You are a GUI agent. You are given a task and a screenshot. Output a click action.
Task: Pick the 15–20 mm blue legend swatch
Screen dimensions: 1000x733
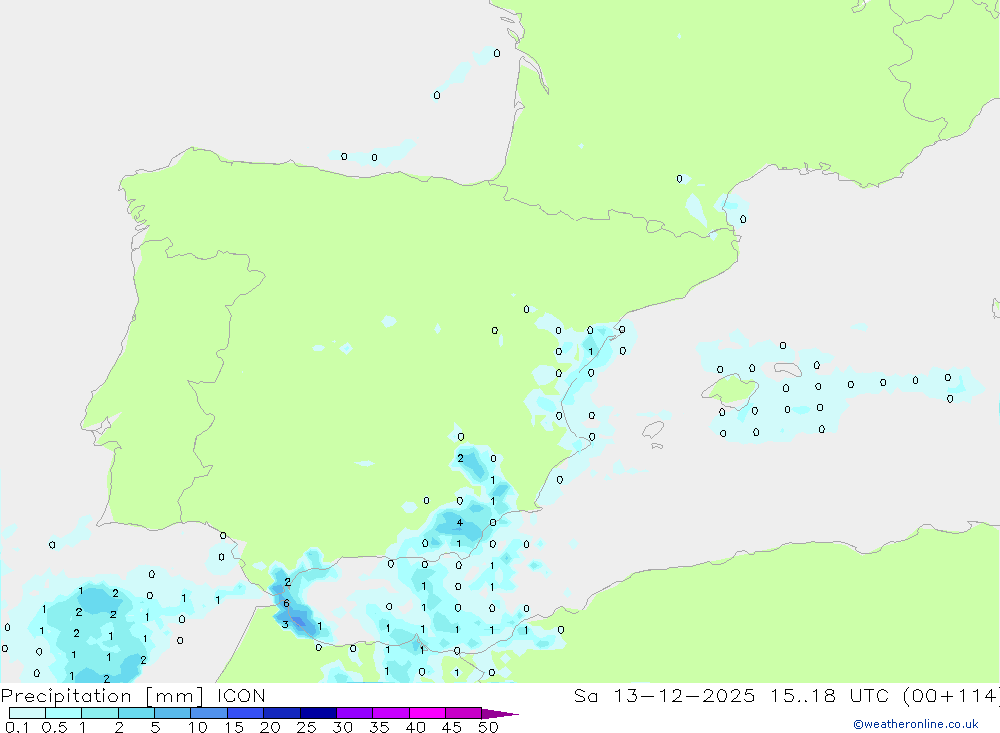coord(246,713)
